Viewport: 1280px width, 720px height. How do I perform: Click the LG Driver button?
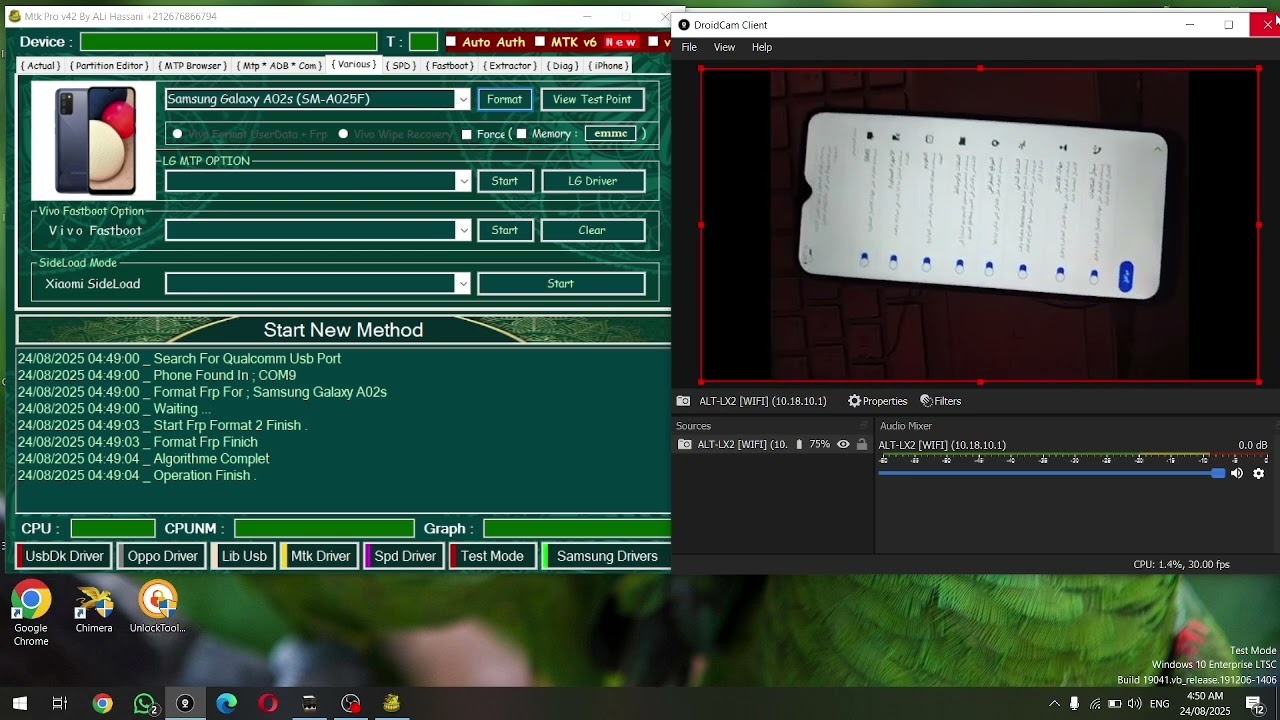click(x=592, y=181)
